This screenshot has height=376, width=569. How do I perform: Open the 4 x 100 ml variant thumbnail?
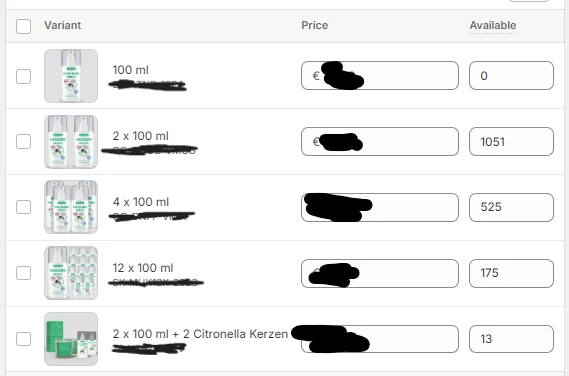71,207
